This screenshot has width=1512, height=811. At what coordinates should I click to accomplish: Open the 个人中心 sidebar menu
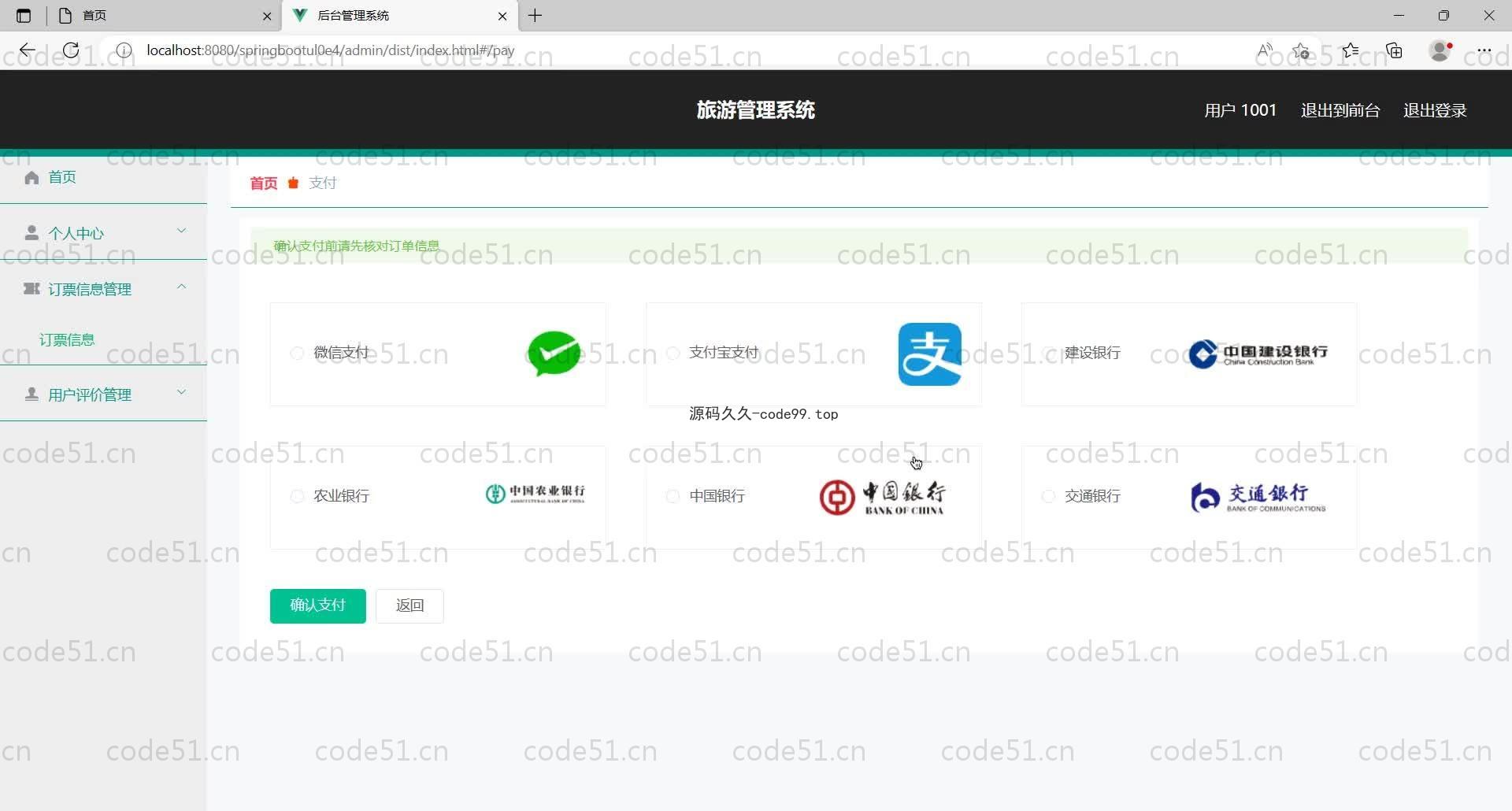[x=103, y=233]
